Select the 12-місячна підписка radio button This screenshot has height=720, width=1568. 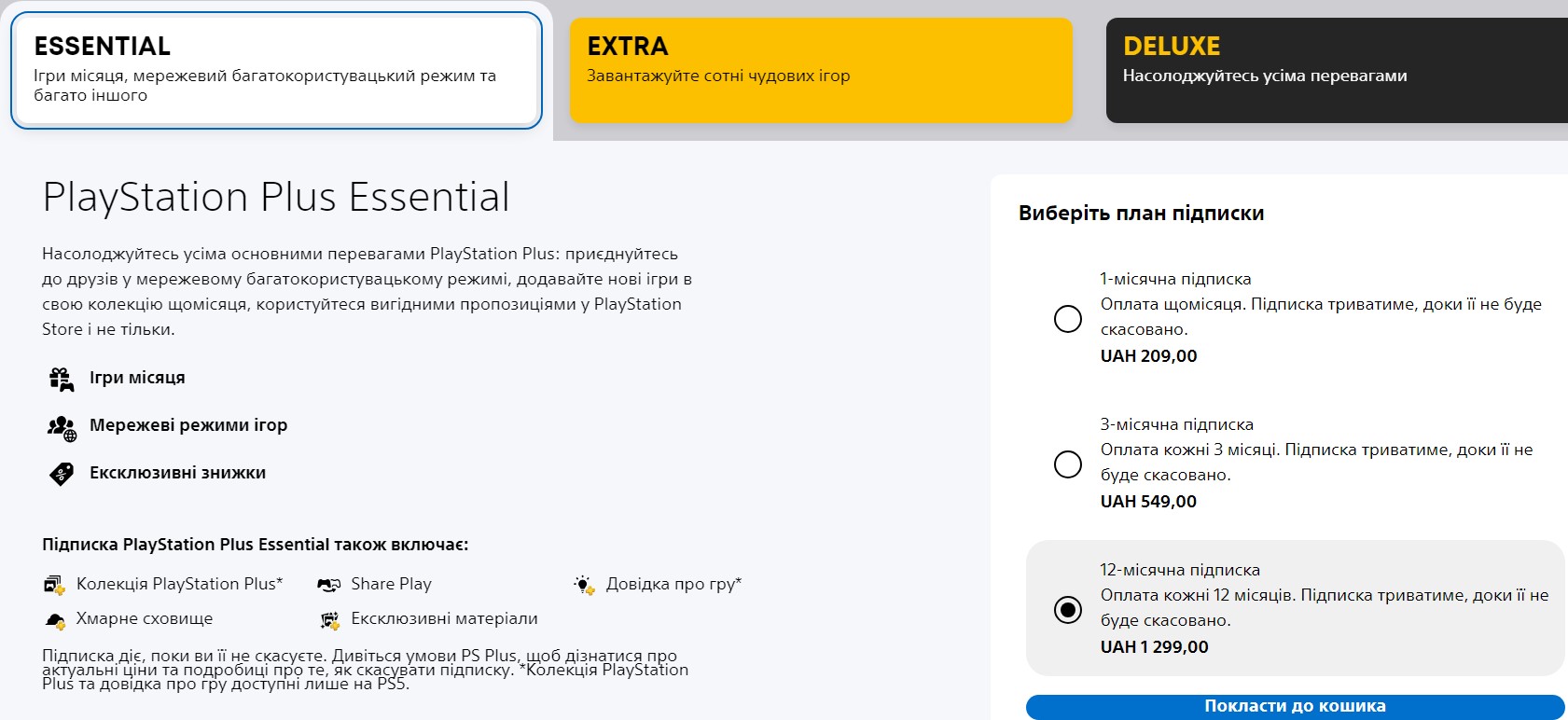tap(1067, 609)
